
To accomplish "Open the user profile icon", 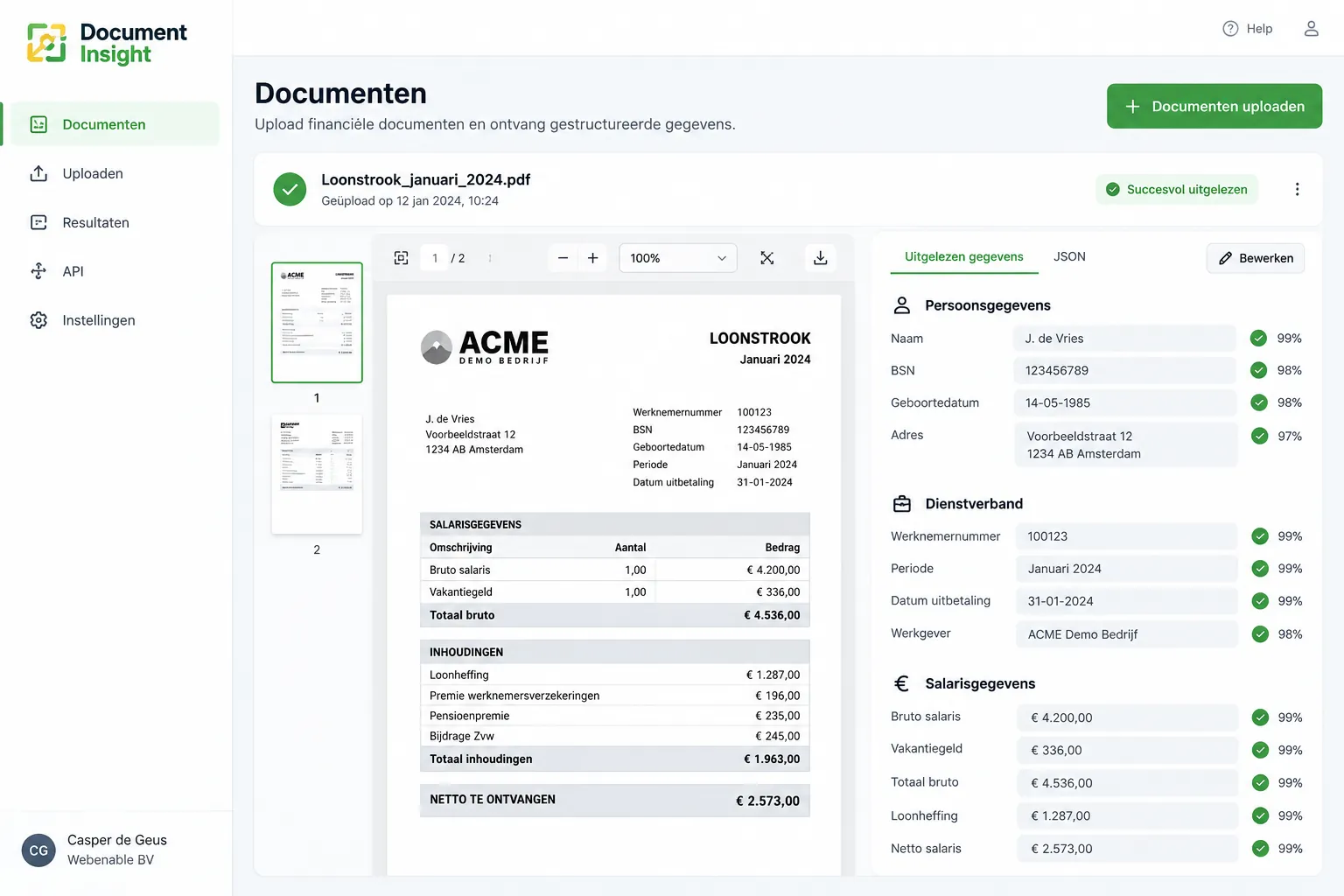I will click(x=1311, y=29).
